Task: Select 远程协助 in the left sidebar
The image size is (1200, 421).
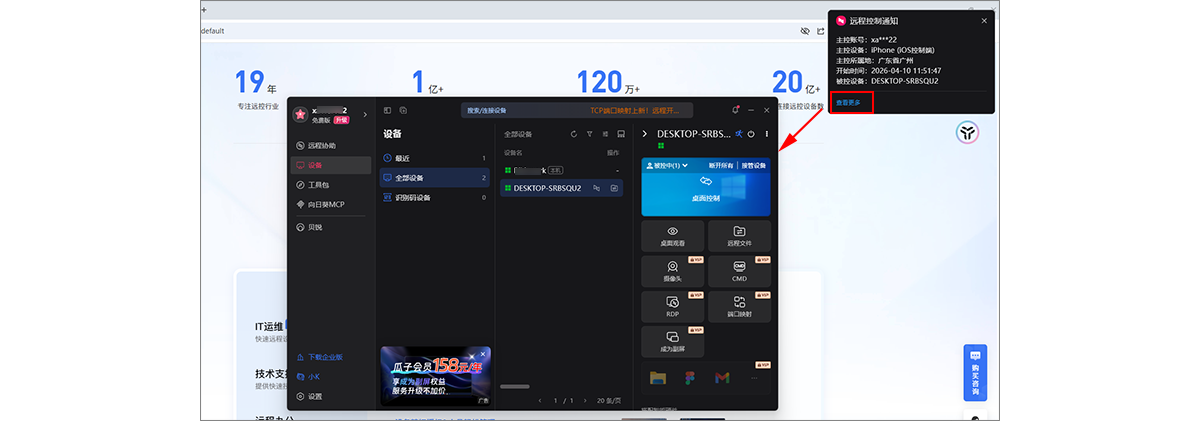Action: 322,146
